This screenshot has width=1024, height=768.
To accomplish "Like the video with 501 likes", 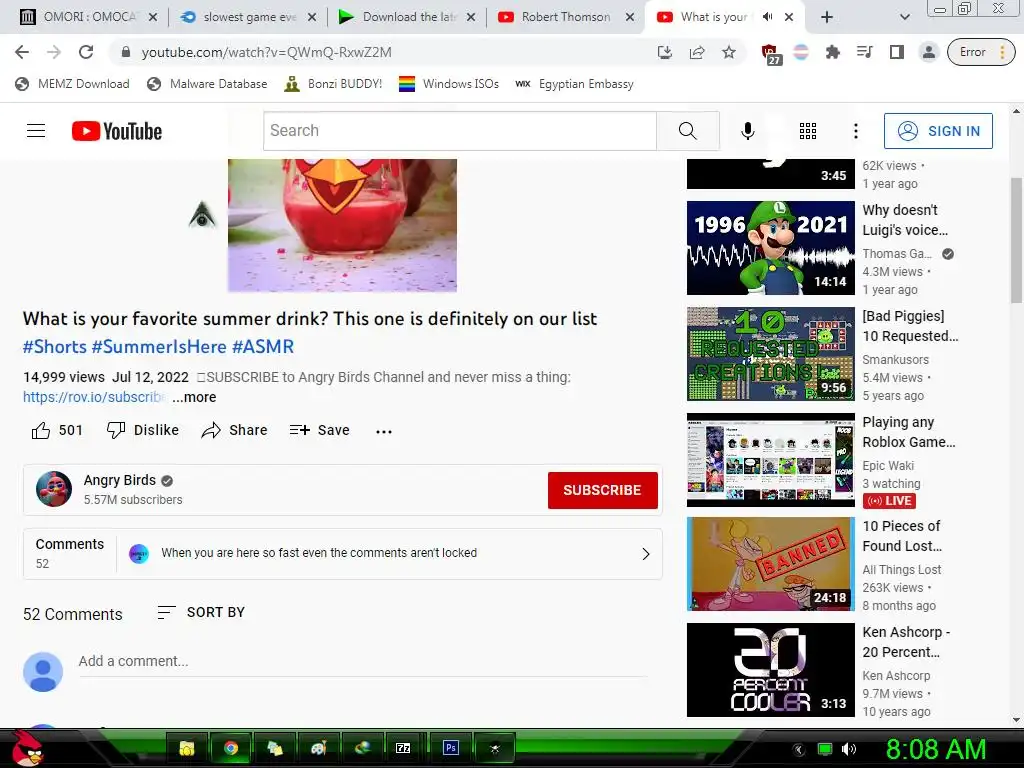I will pos(57,430).
